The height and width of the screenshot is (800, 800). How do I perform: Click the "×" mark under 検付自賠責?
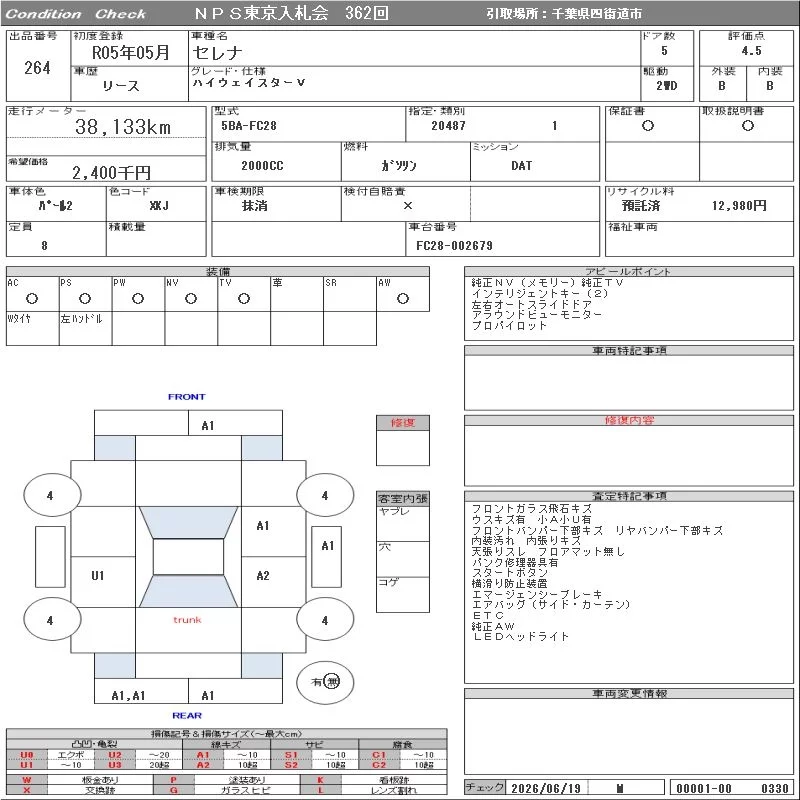tap(408, 206)
